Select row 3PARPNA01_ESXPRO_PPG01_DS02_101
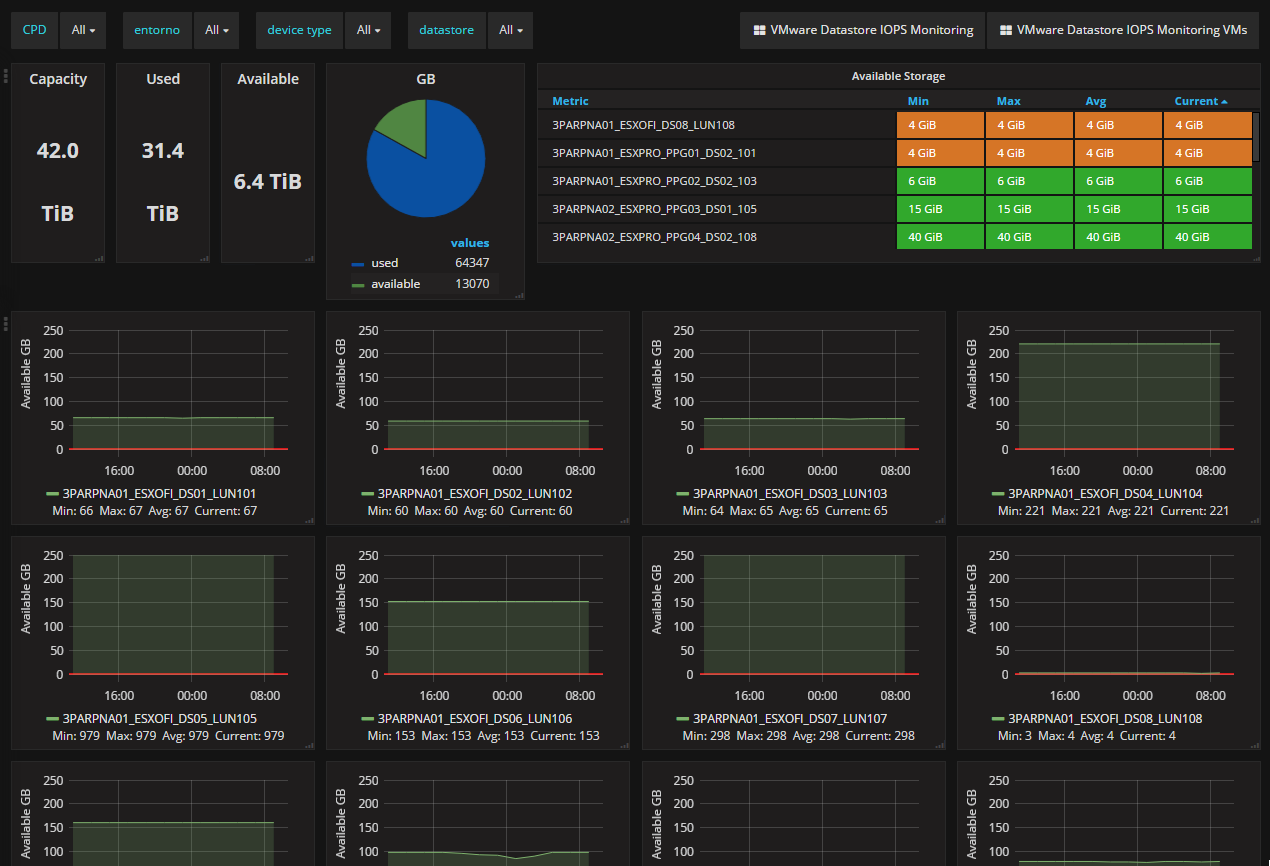The height and width of the screenshot is (866, 1270). click(x=894, y=153)
